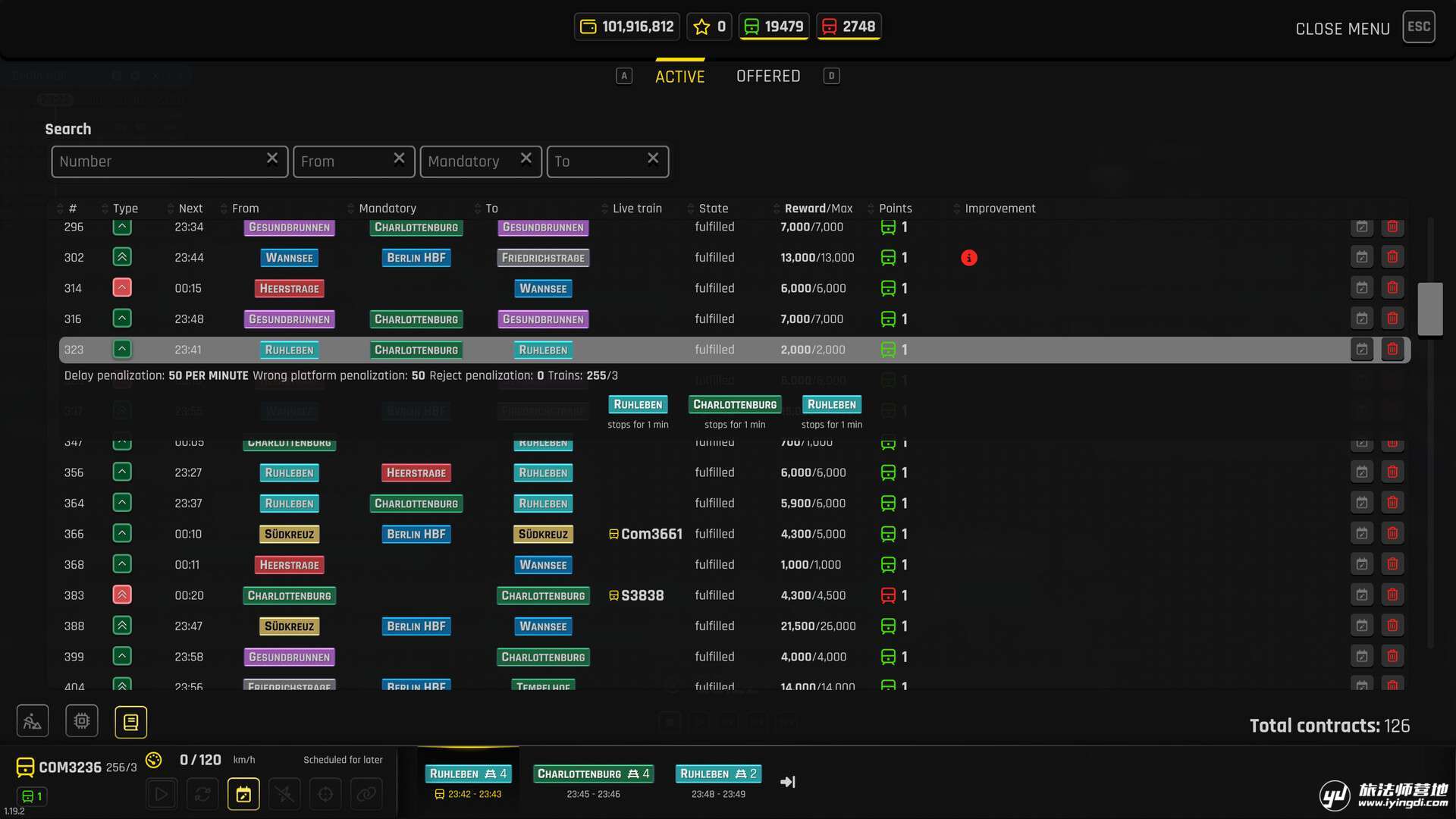This screenshot has width=1456, height=819.
Task: Delete contract 399 with trash icon
Action: click(1392, 657)
